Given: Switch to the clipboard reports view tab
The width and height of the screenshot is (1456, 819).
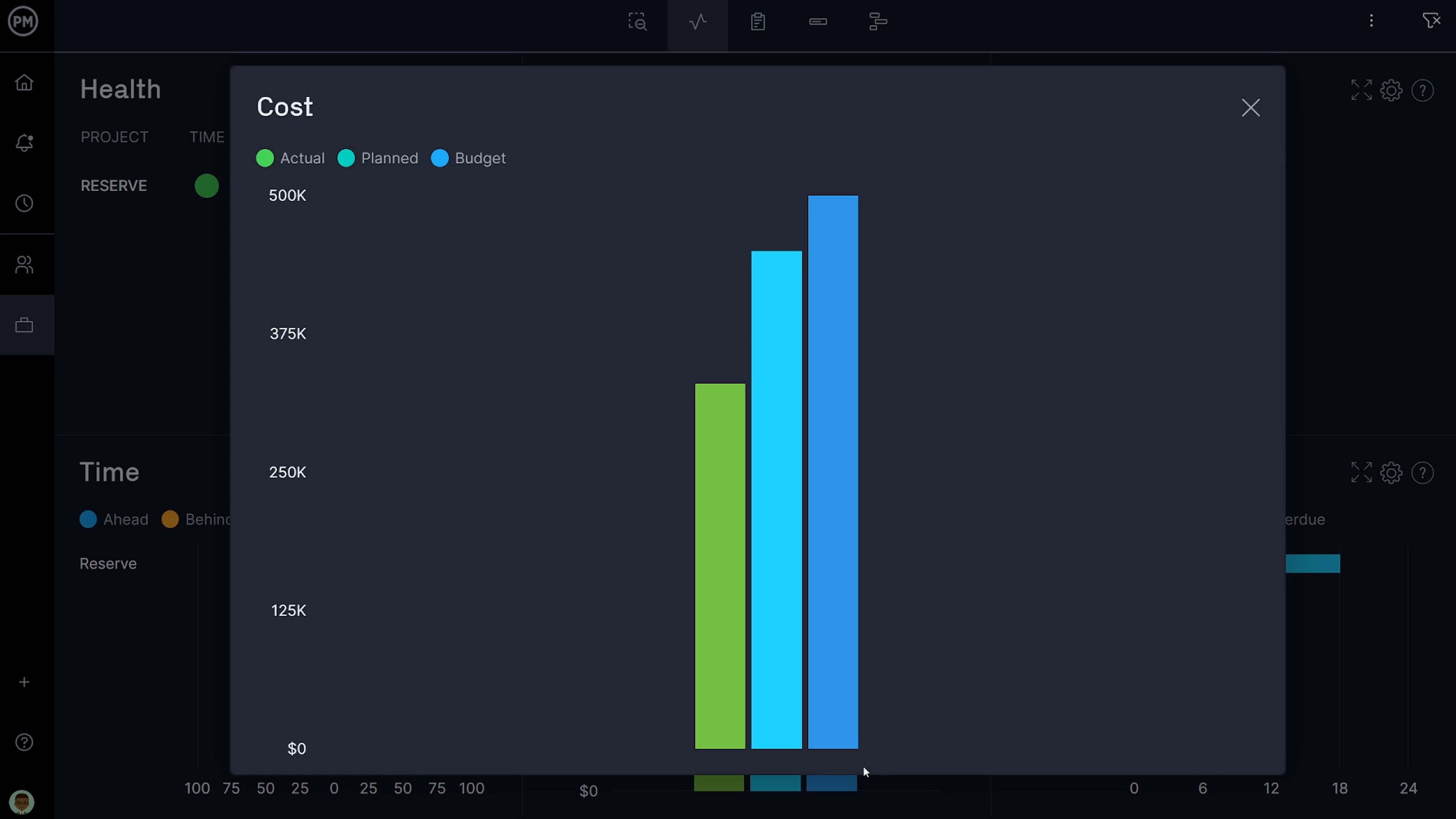Looking at the screenshot, I should tap(758, 22).
